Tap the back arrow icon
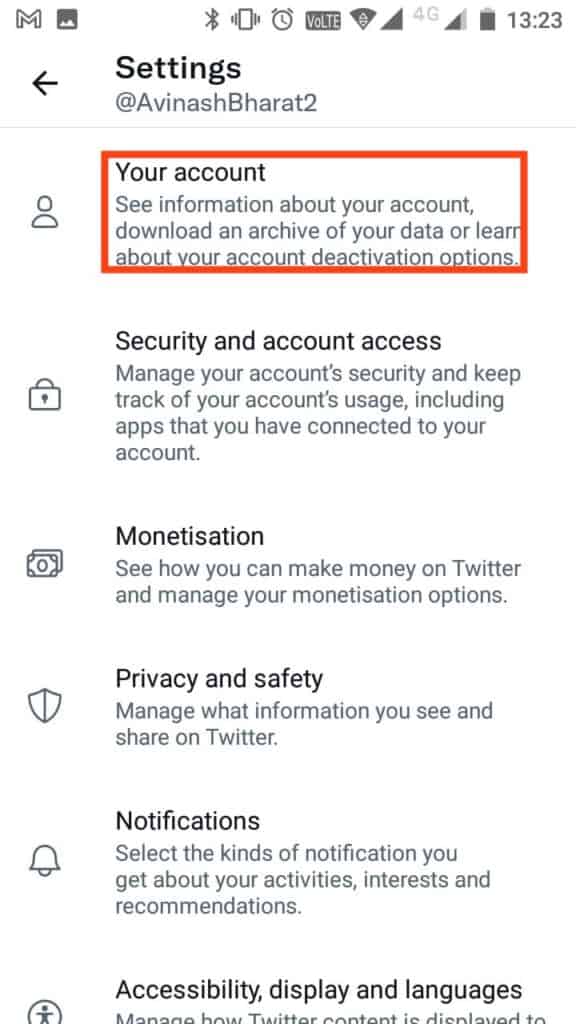576x1024 pixels. [45, 84]
